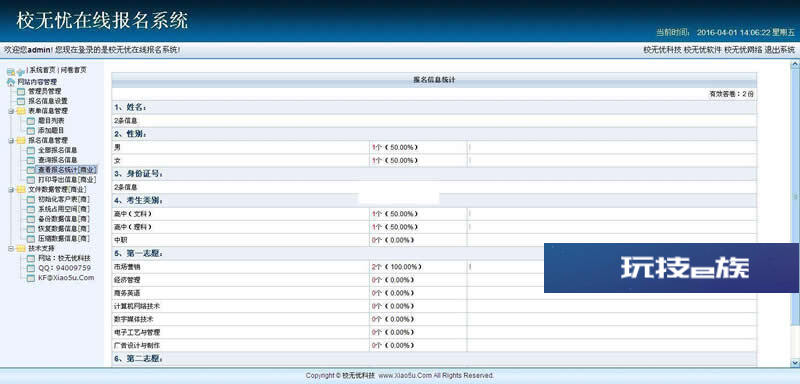The width and height of the screenshot is (800, 384).
Task: Select 打印导出信息[商业] in the tree
Action: pos(67,180)
